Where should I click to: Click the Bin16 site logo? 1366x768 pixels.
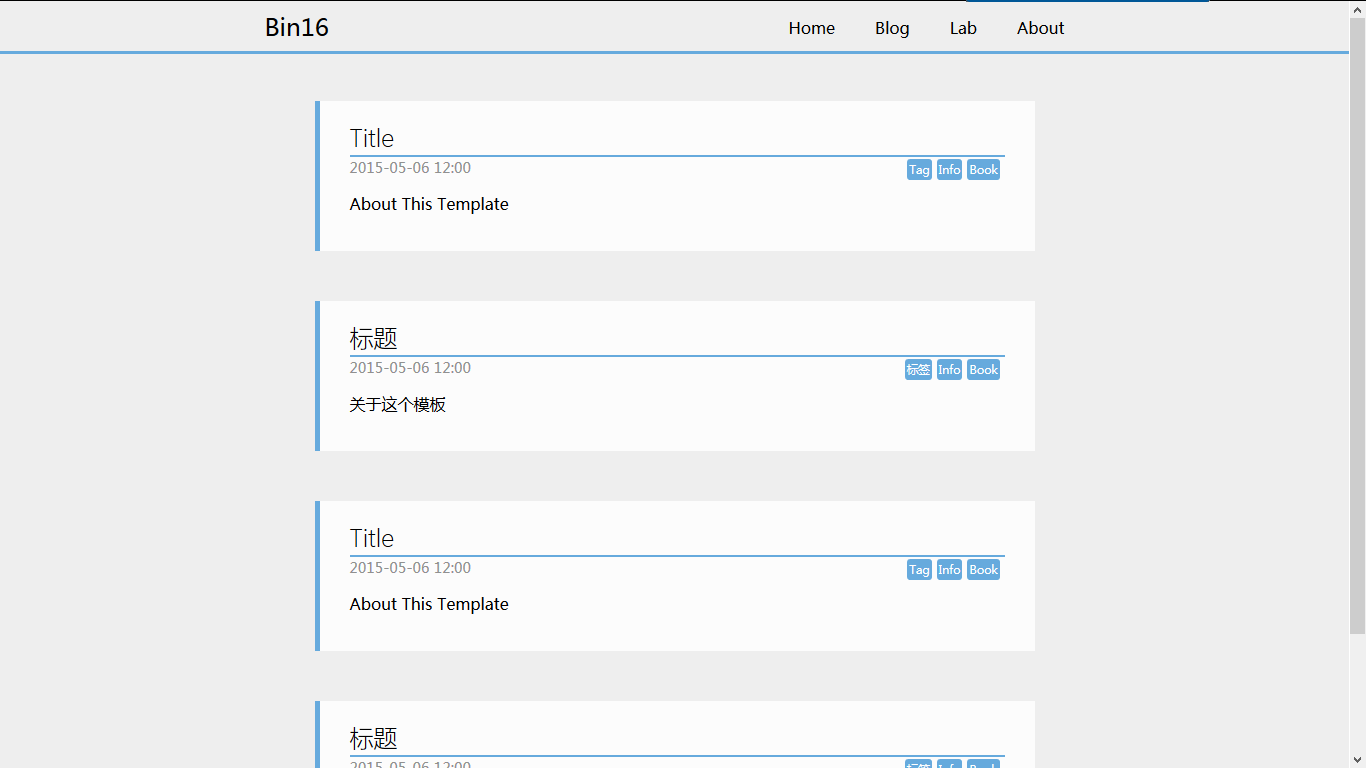point(296,27)
